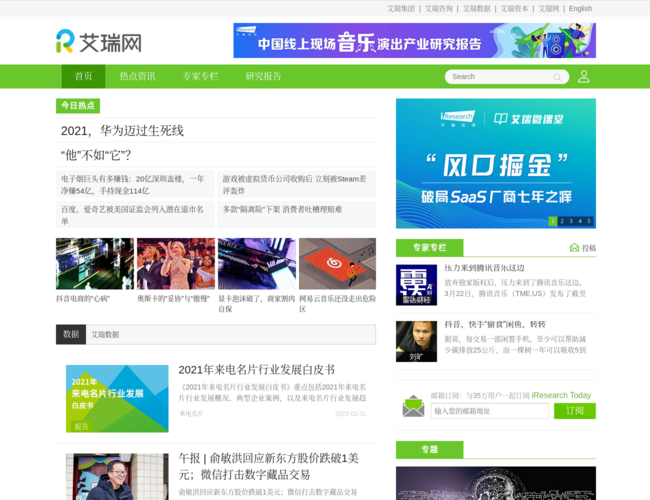Open title 2021年来电名片行业发展白皮书
The width and height of the screenshot is (650, 500).
point(257,369)
